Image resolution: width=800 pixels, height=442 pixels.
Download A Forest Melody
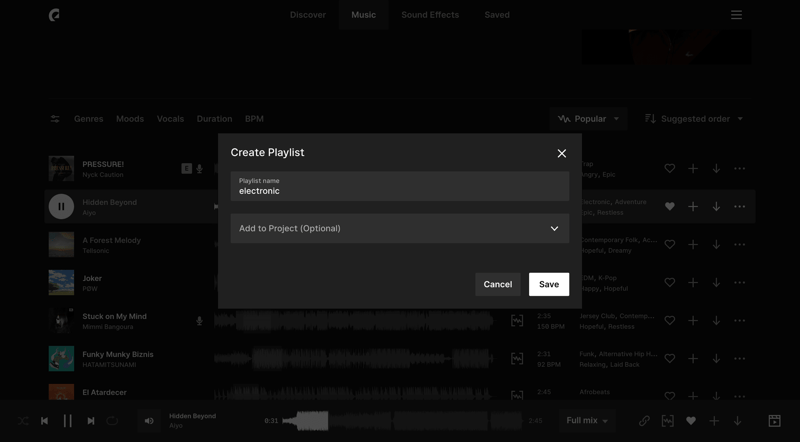[716, 244]
